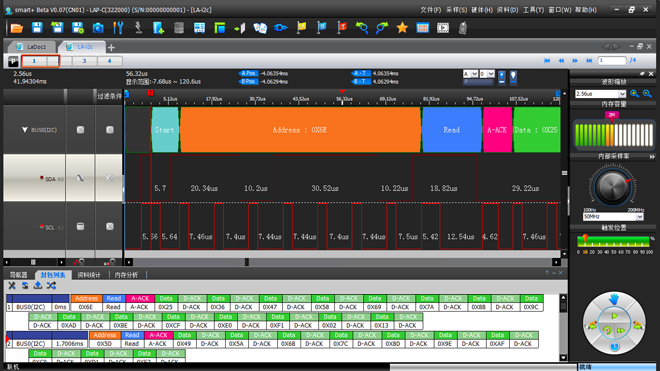Click the database cylinder icon in the toolbar
Screen dimensions: 660x371
click(179, 28)
